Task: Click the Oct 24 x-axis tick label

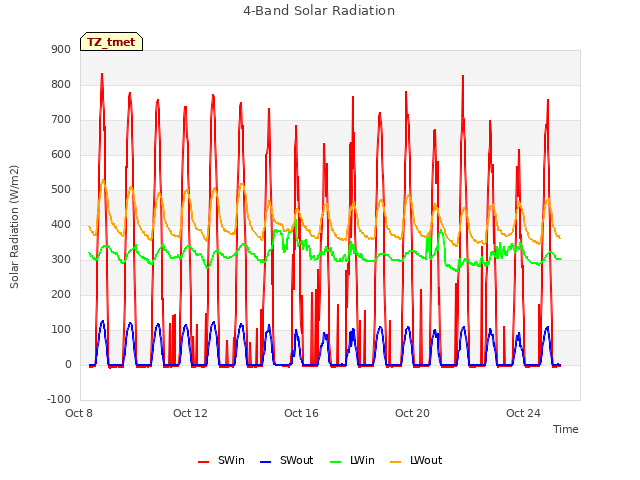Action: (x=523, y=413)
